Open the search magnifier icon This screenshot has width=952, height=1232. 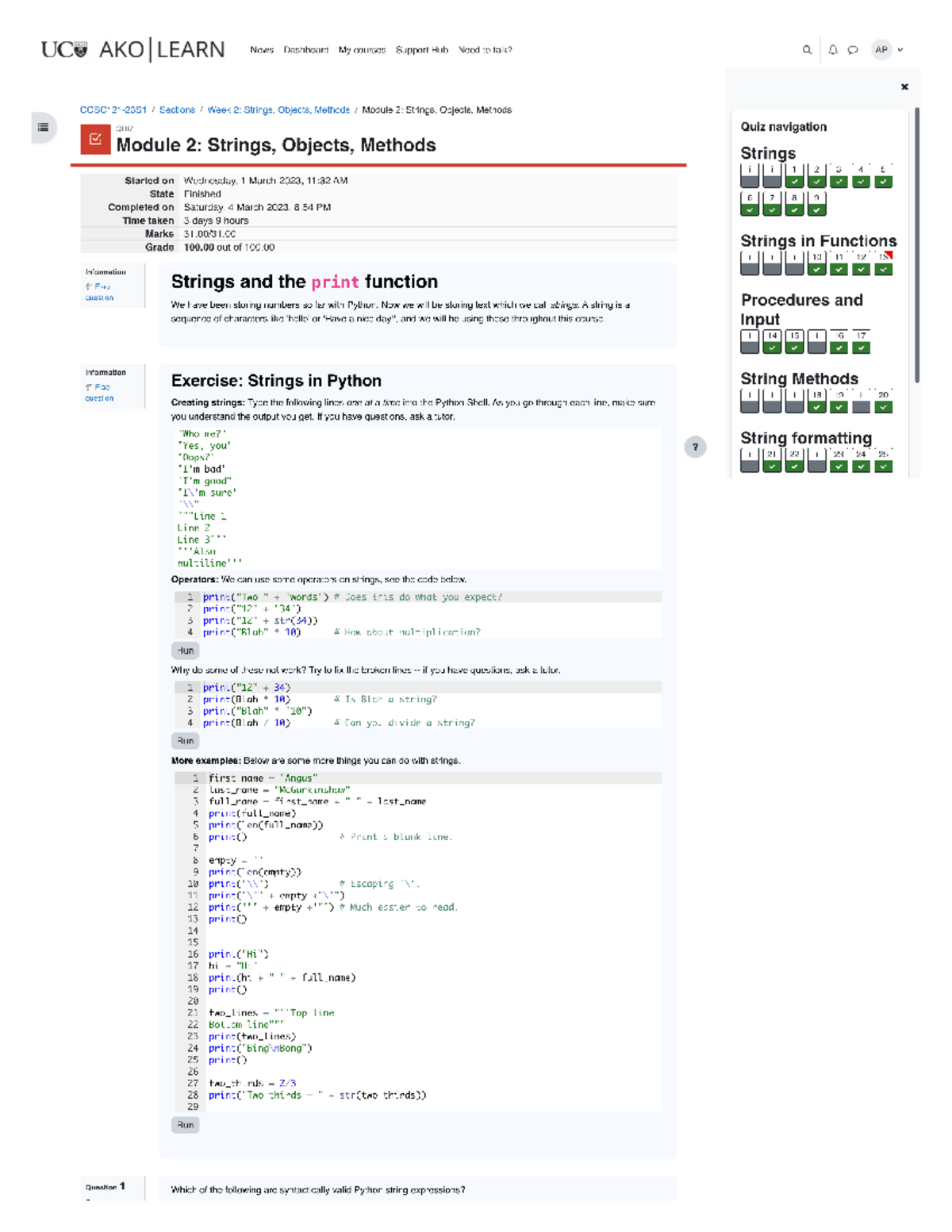click(x=807, y=50)
